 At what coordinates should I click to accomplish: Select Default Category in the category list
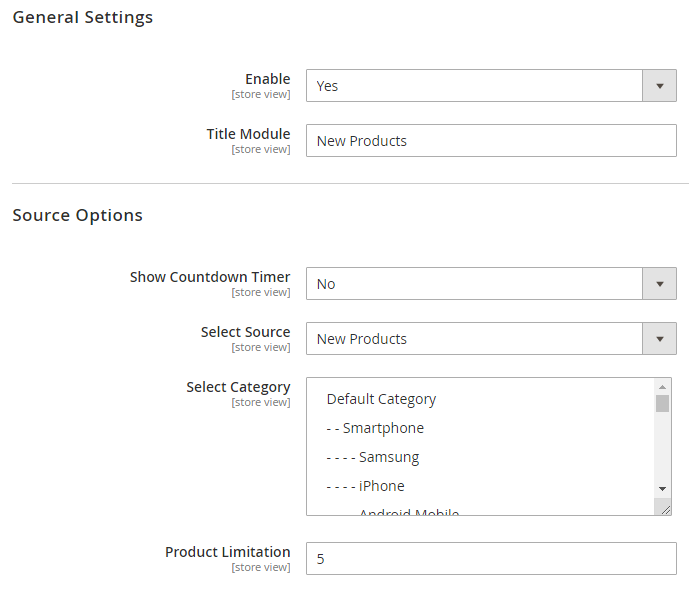click(x=381, y=399)
